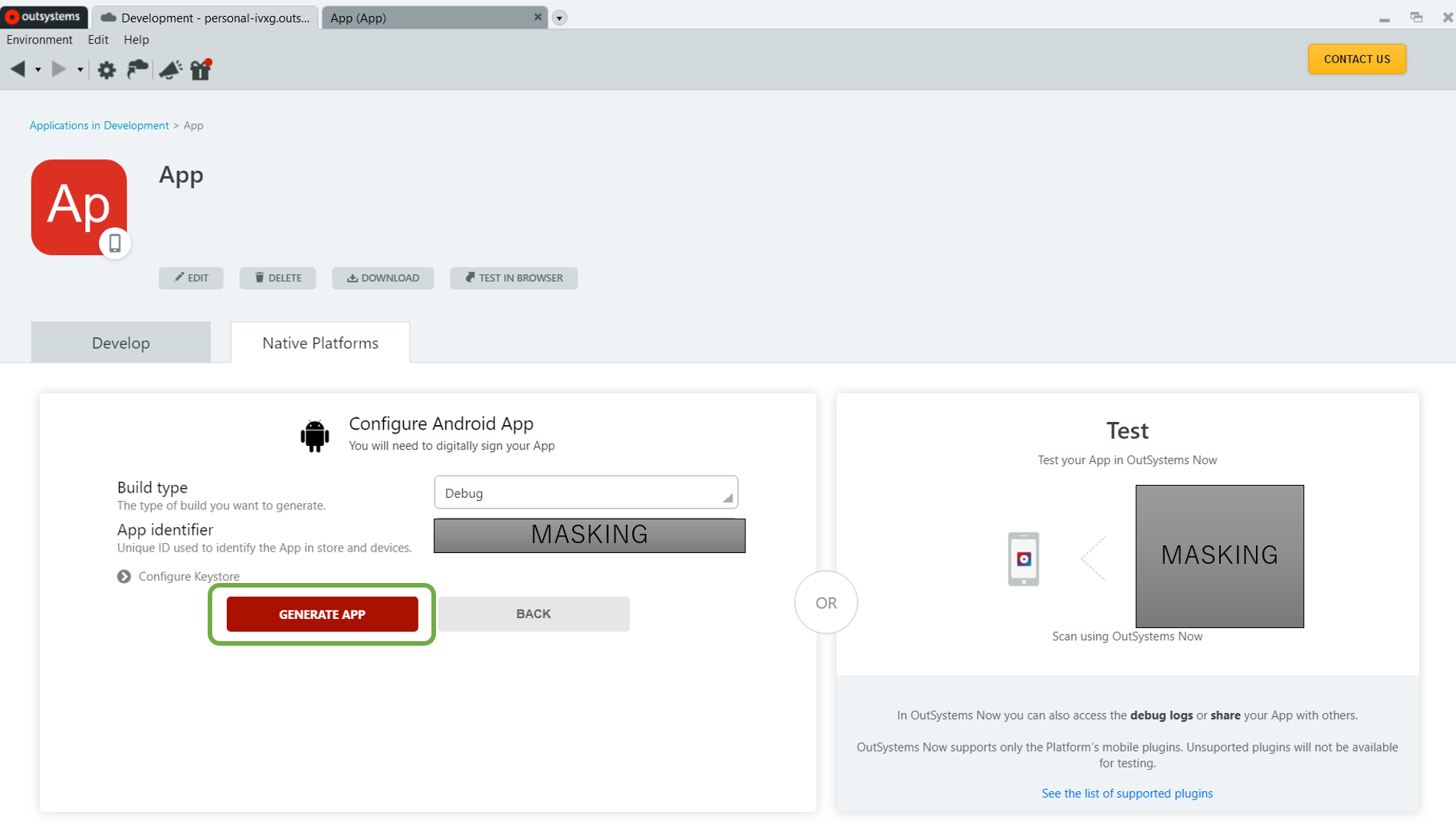Click the CONTACT US button
The width and height of the screenshot is (1456, 838).
pos(1356,59)
